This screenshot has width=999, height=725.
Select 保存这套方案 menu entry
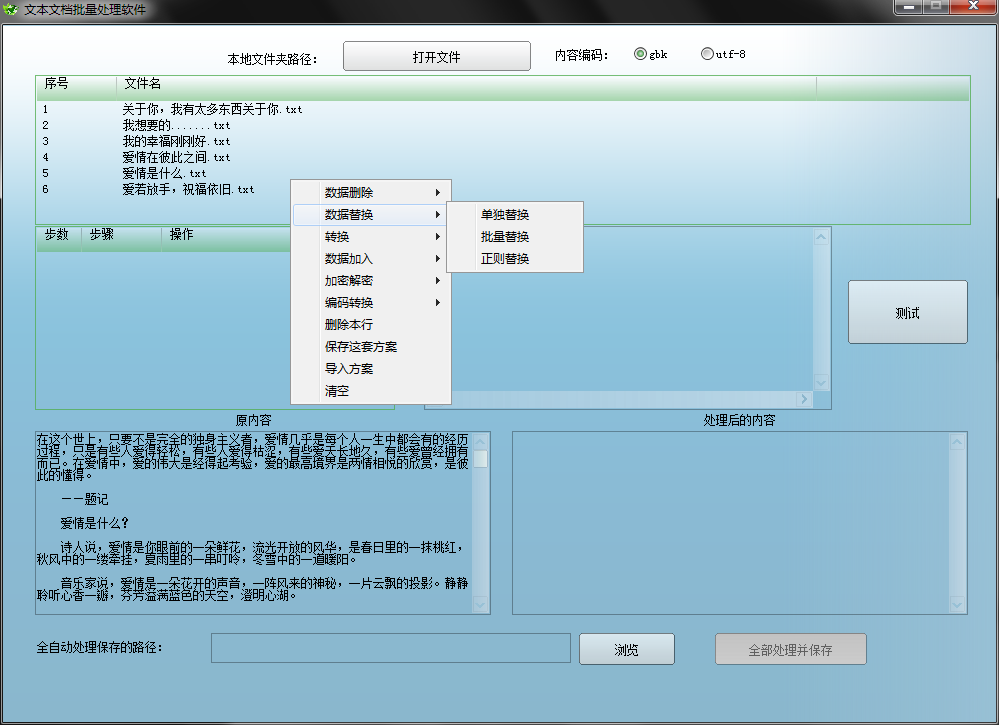click(x=361, y=347)
